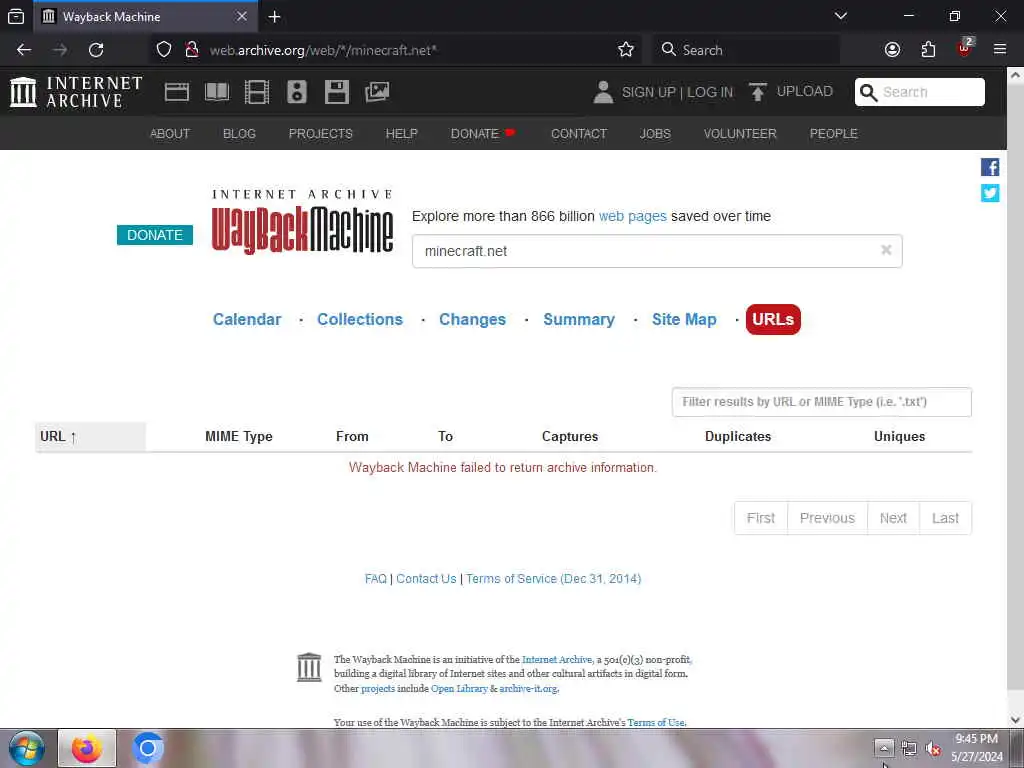This screenshot has width=1024, height=768.
Task: Click Firefox in the taskbar
Action: point(87,748)
